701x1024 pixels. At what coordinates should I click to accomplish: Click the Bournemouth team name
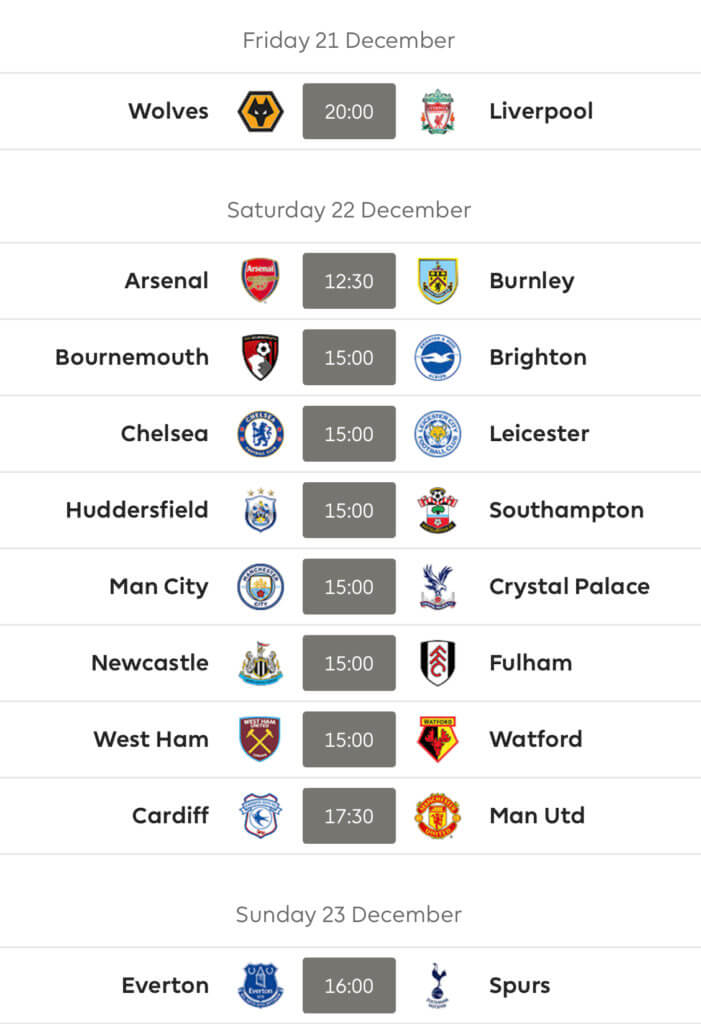tap(132, 357)
